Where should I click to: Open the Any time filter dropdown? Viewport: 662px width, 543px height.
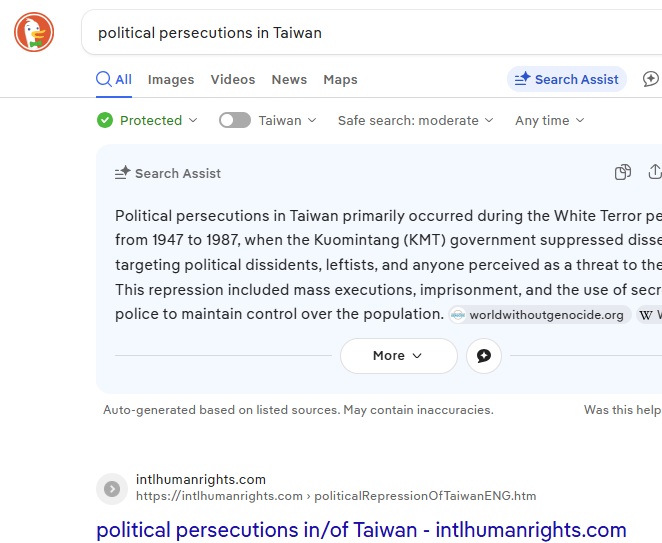pos(549,121)
